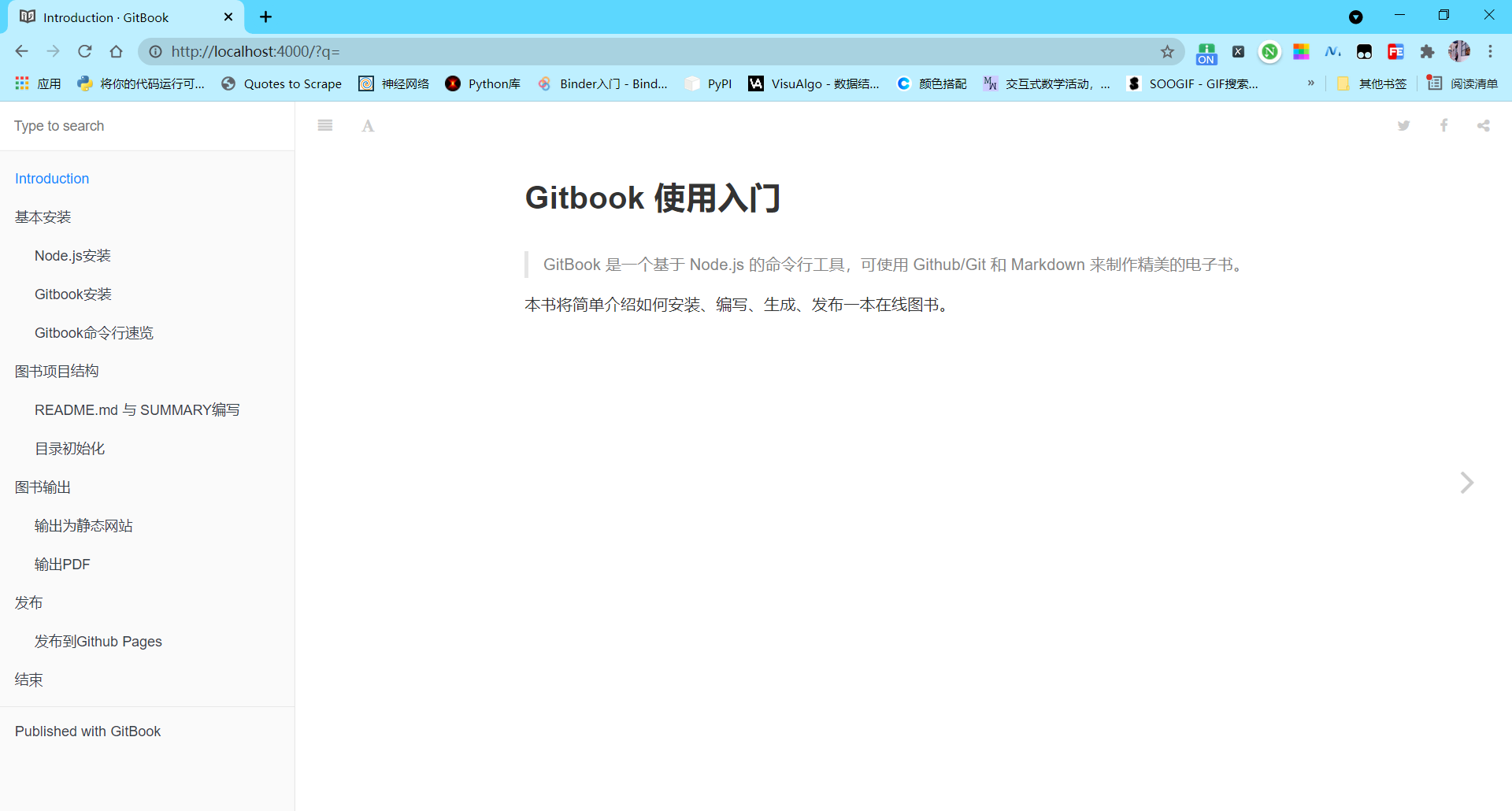1512x811 pixels.
Task: Open the 基本安装 chapter
Action: pyautogui.click(x=43, y=217)
